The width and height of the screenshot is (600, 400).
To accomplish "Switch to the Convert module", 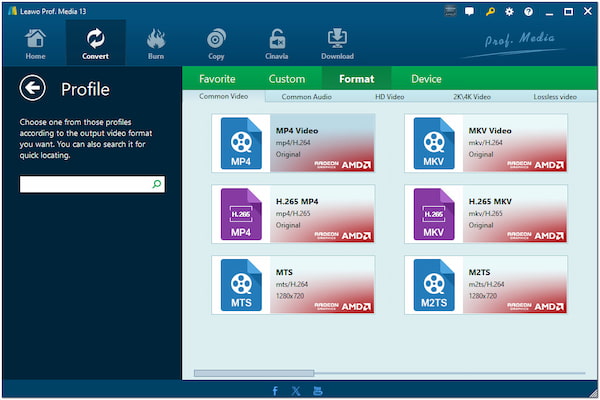I will click(95, 44).
